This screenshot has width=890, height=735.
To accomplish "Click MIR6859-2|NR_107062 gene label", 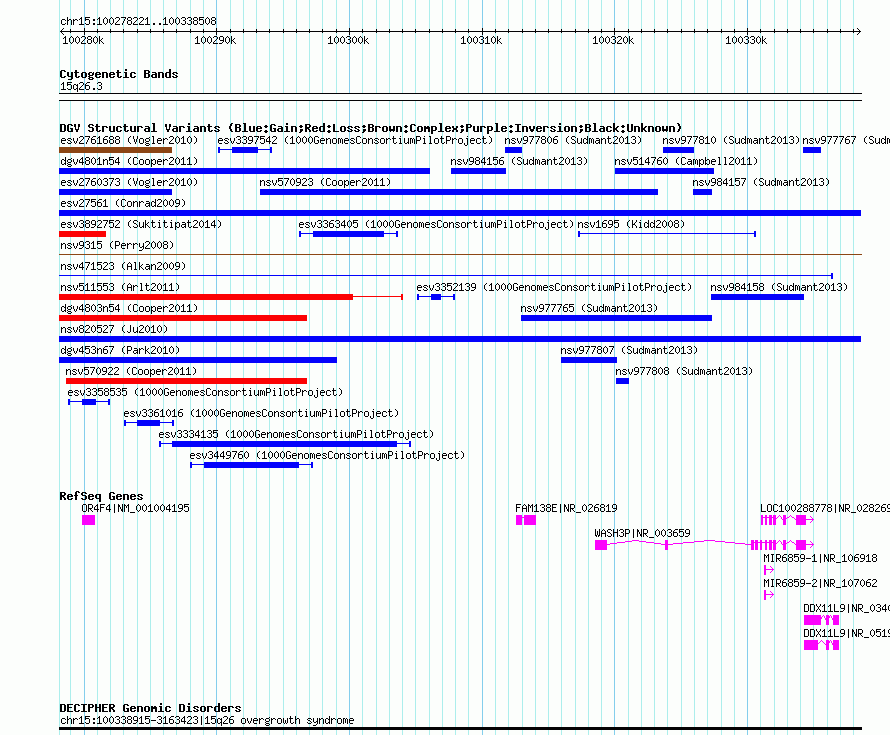I will tap(820, 583).
